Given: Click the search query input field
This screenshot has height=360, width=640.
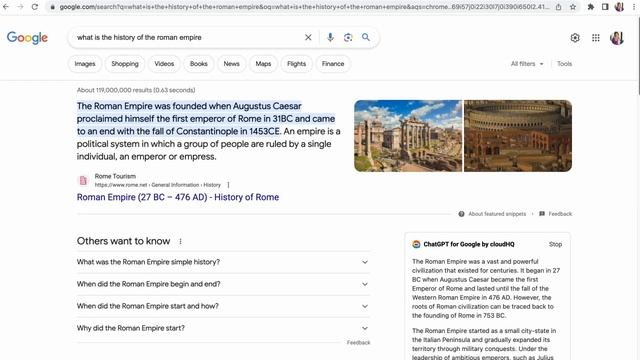Looking at the screenshot, I should coord(188,38).
